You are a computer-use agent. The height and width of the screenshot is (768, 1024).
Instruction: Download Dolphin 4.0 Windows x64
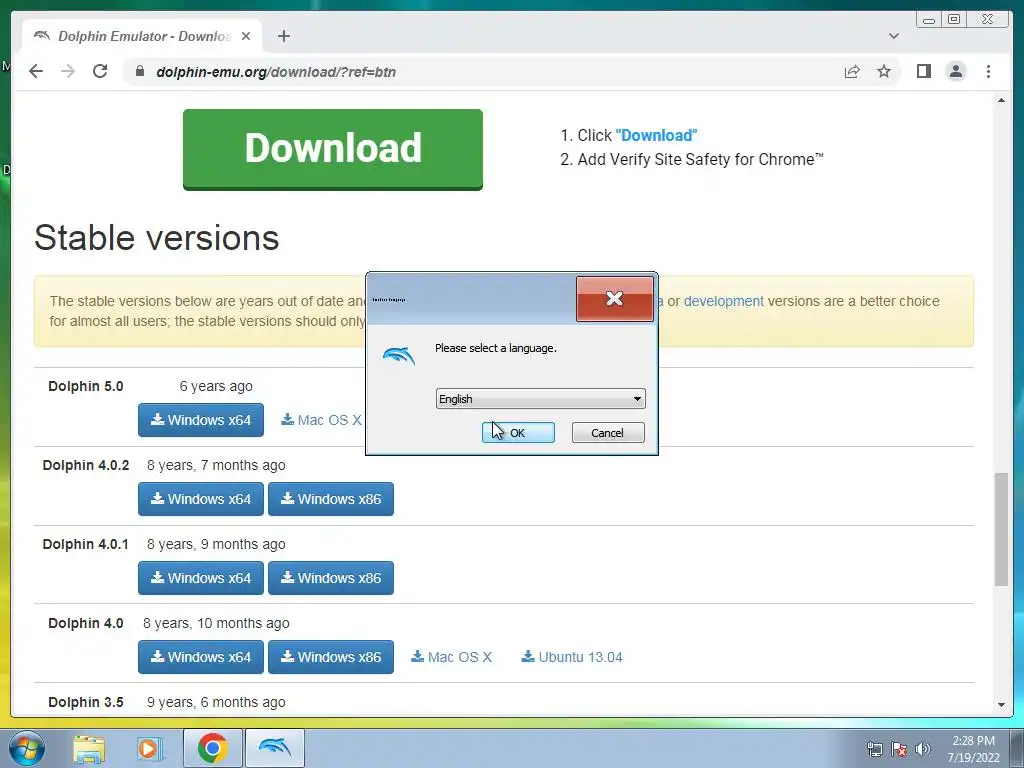(x=200, y=657)
